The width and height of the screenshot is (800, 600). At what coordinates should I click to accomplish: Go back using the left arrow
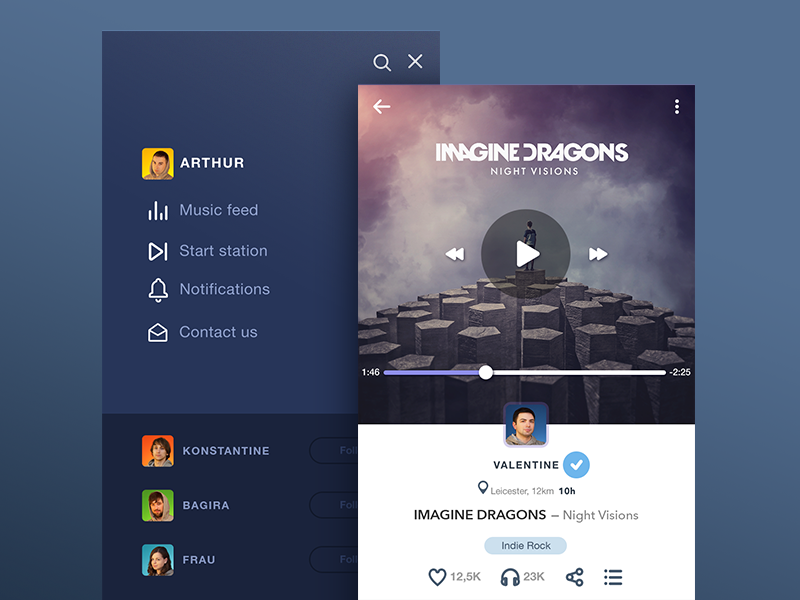coord(382,107)
